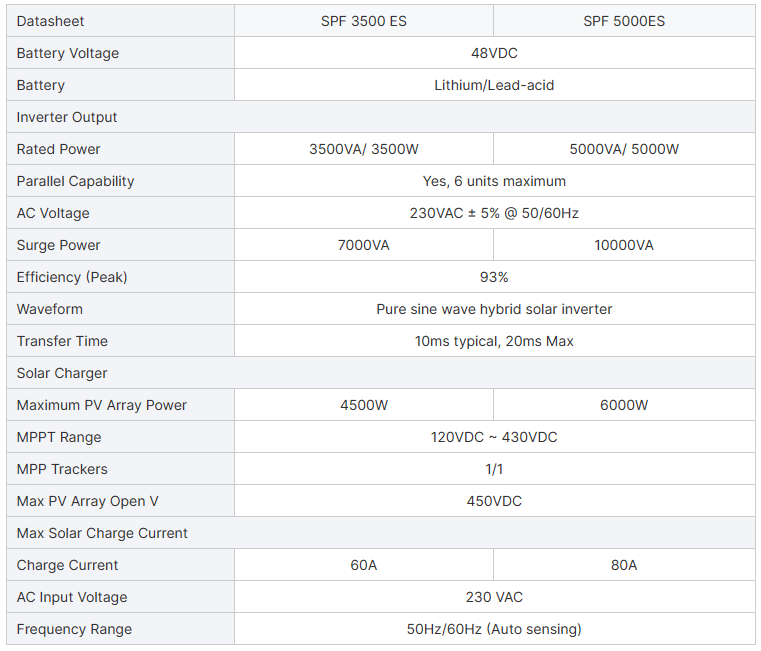The height and width of the screenshot is (651, 761).
Task: Select the 5000VA/ 5000W rated power value
Action: pyautogui.click(x=624, y=149)
